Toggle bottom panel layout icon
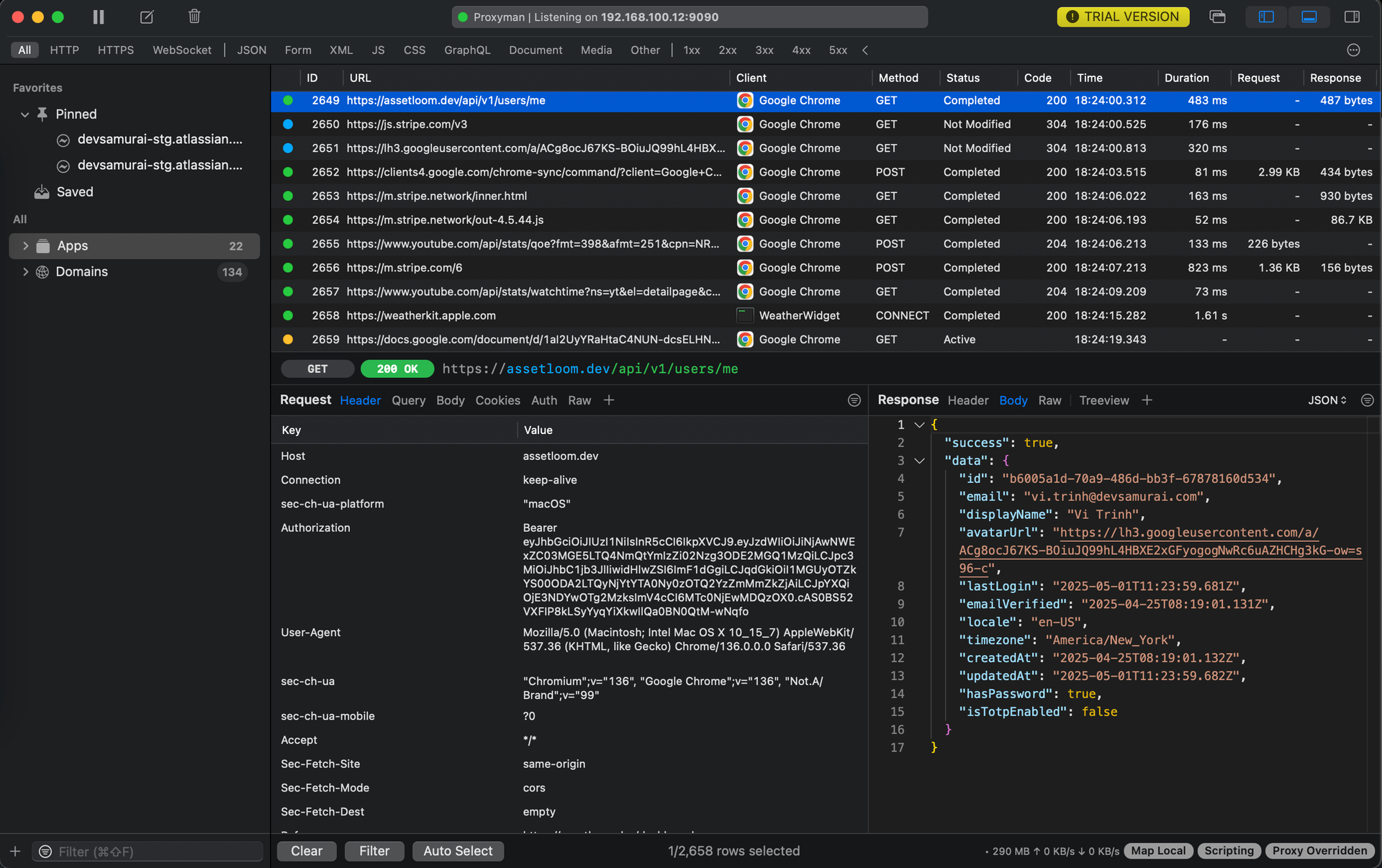Viewport: 1382px width, 868px height. [x=1309, y=17]
